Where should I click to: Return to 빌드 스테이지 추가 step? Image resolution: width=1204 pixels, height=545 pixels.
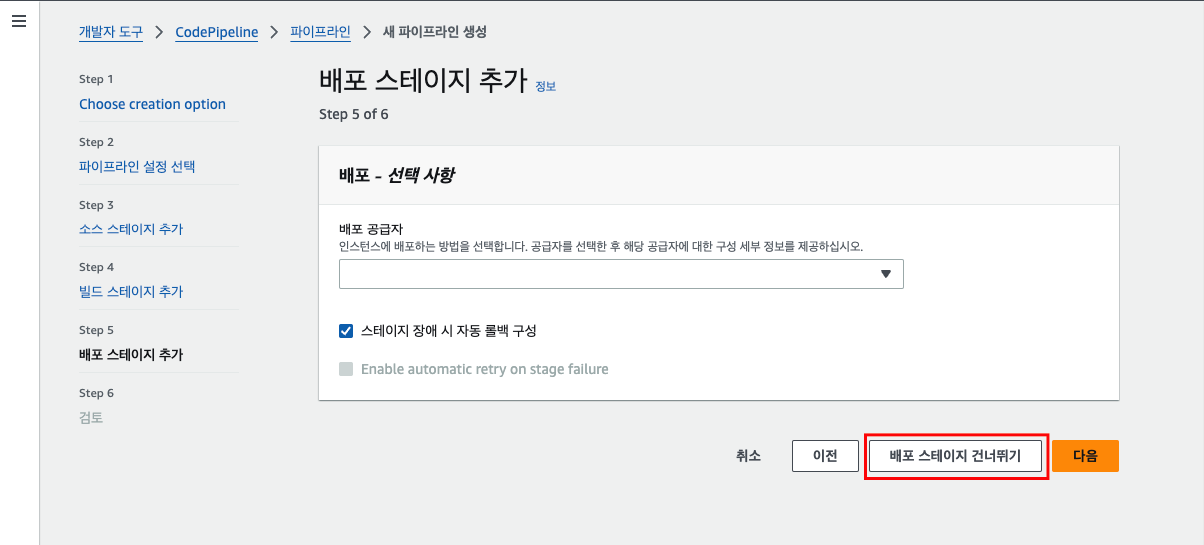131,292
